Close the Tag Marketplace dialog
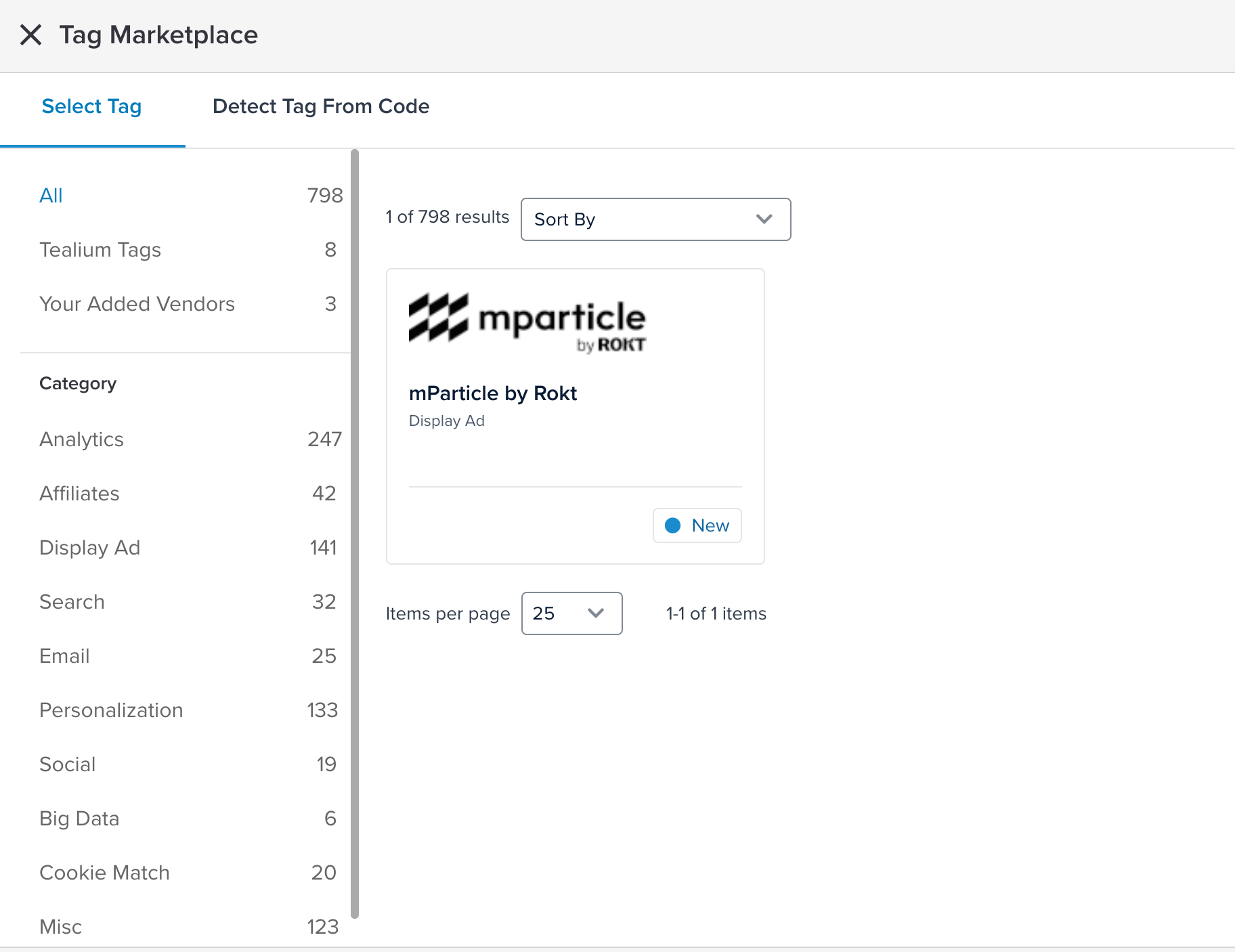The width and height of the screenshot is (1235, 952). 30,35
